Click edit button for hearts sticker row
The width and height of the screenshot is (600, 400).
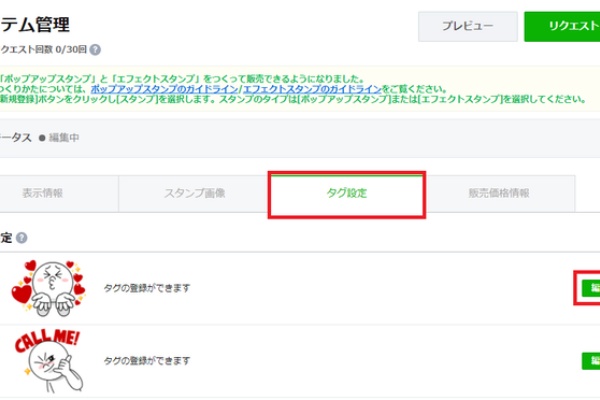(591, 288)
